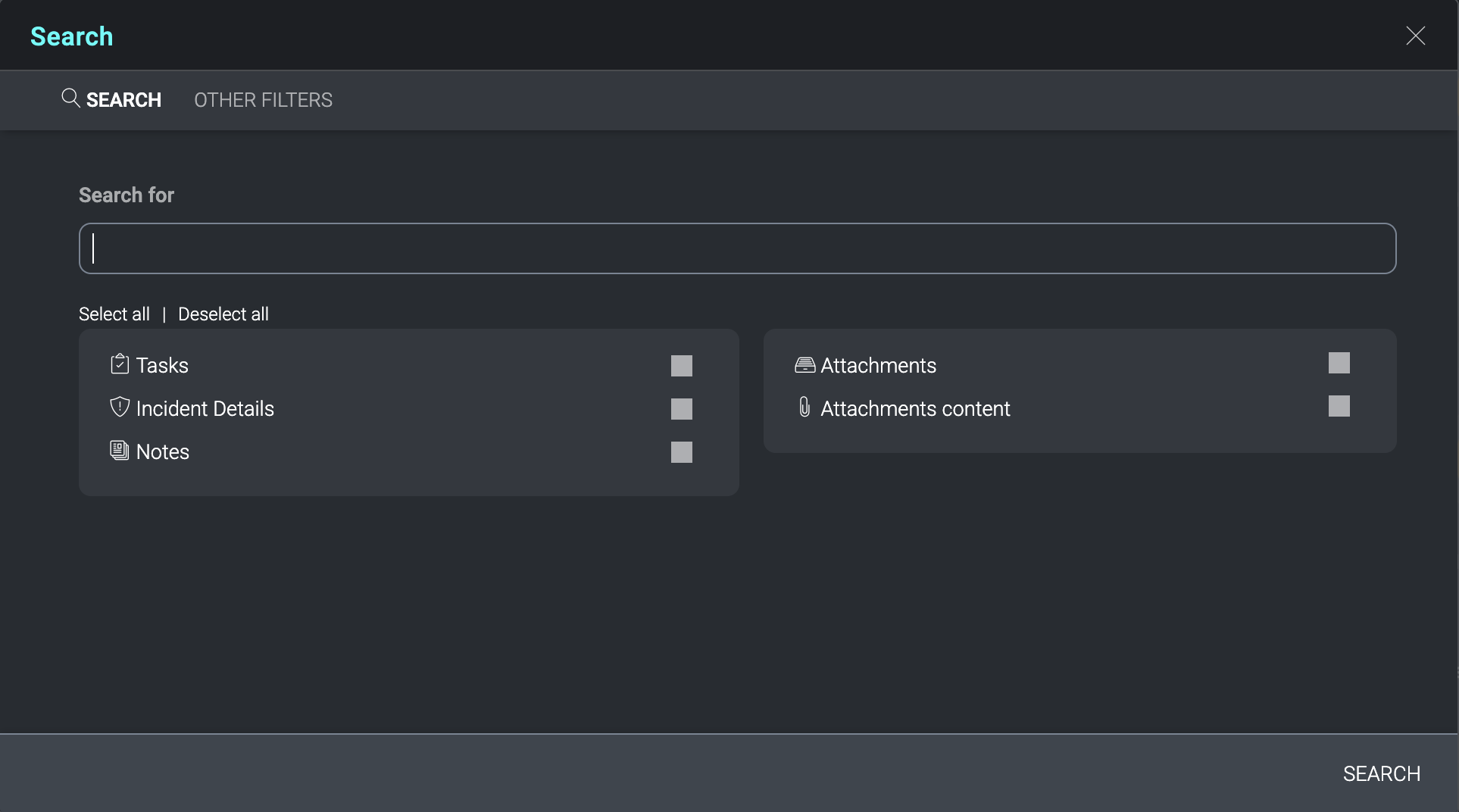The width and height of the screenshot is (1459, 812).
Task: Click the magnifying glass icon on SEARCH tab
Action: click(70, 98)
